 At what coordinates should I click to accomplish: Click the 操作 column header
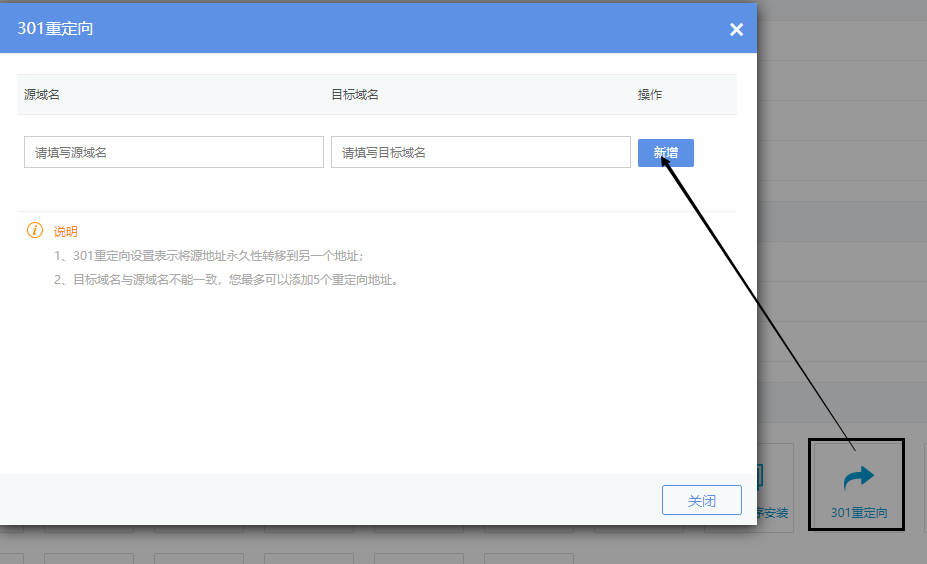coord(650,95)
